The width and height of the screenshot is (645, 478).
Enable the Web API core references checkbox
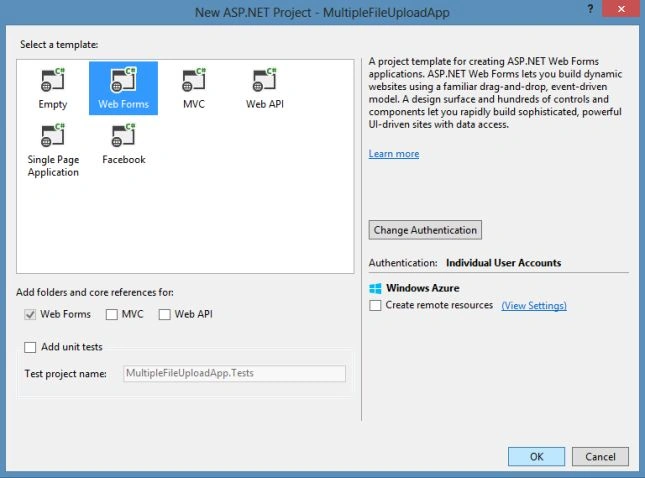165,315
